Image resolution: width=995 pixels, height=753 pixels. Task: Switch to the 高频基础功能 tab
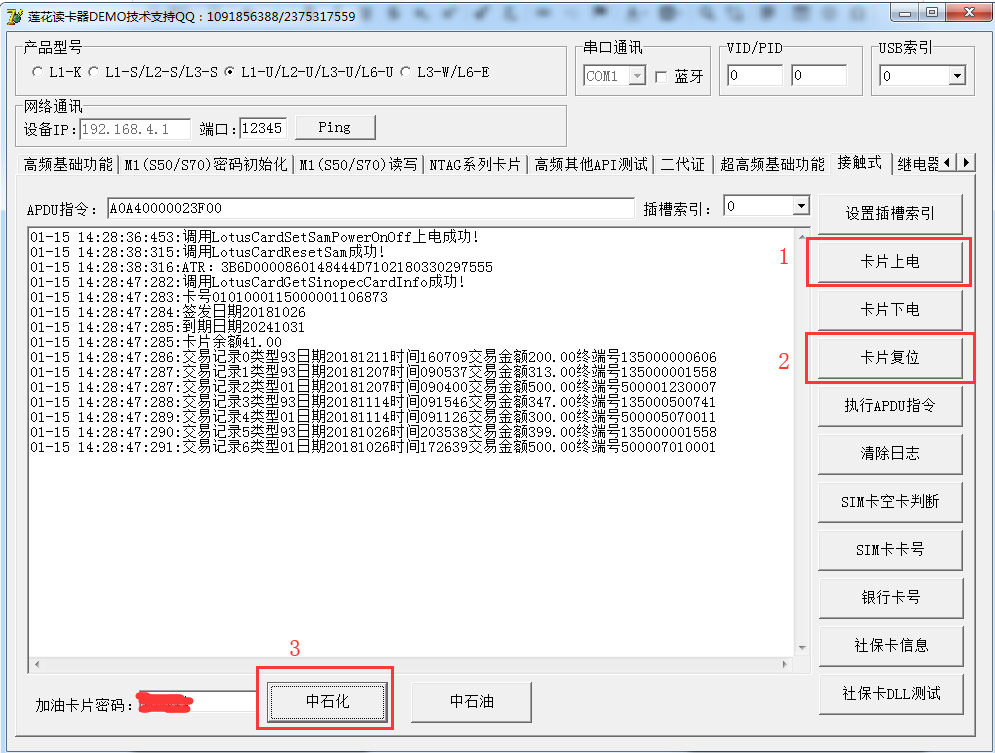click(68, 165)
